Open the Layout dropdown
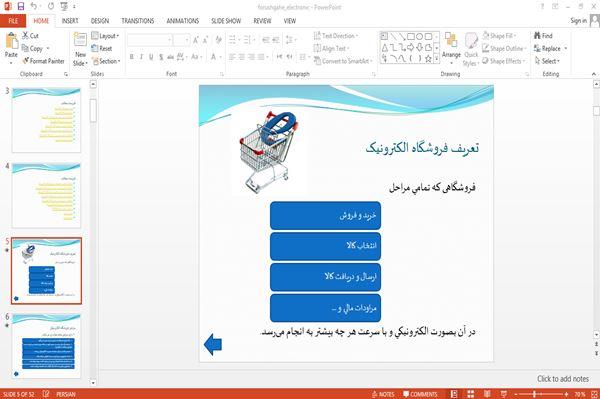The width and height of the screenshot is (600, 399). tap(105, 36)
